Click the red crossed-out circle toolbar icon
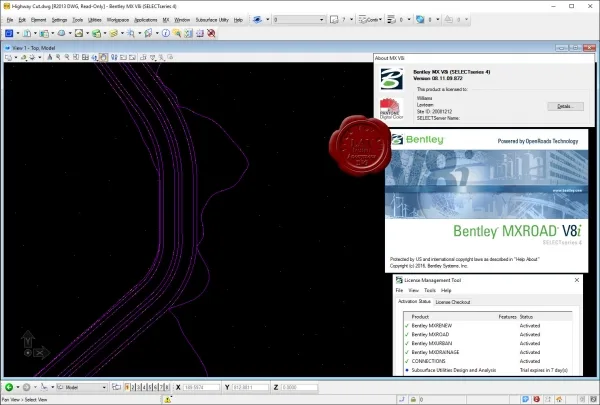 211,33
